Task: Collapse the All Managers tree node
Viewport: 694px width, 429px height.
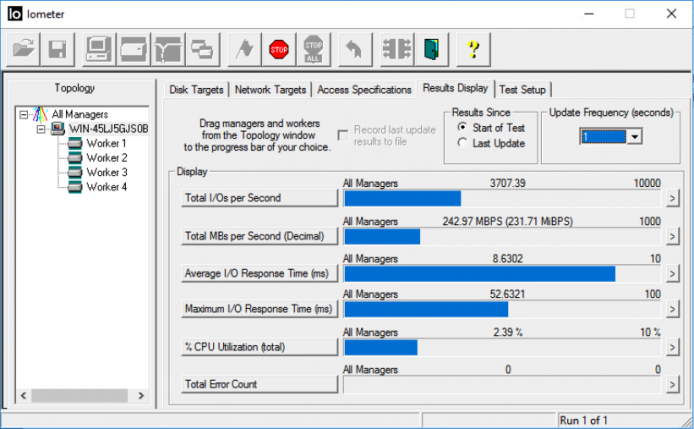Action: (23, 115)
